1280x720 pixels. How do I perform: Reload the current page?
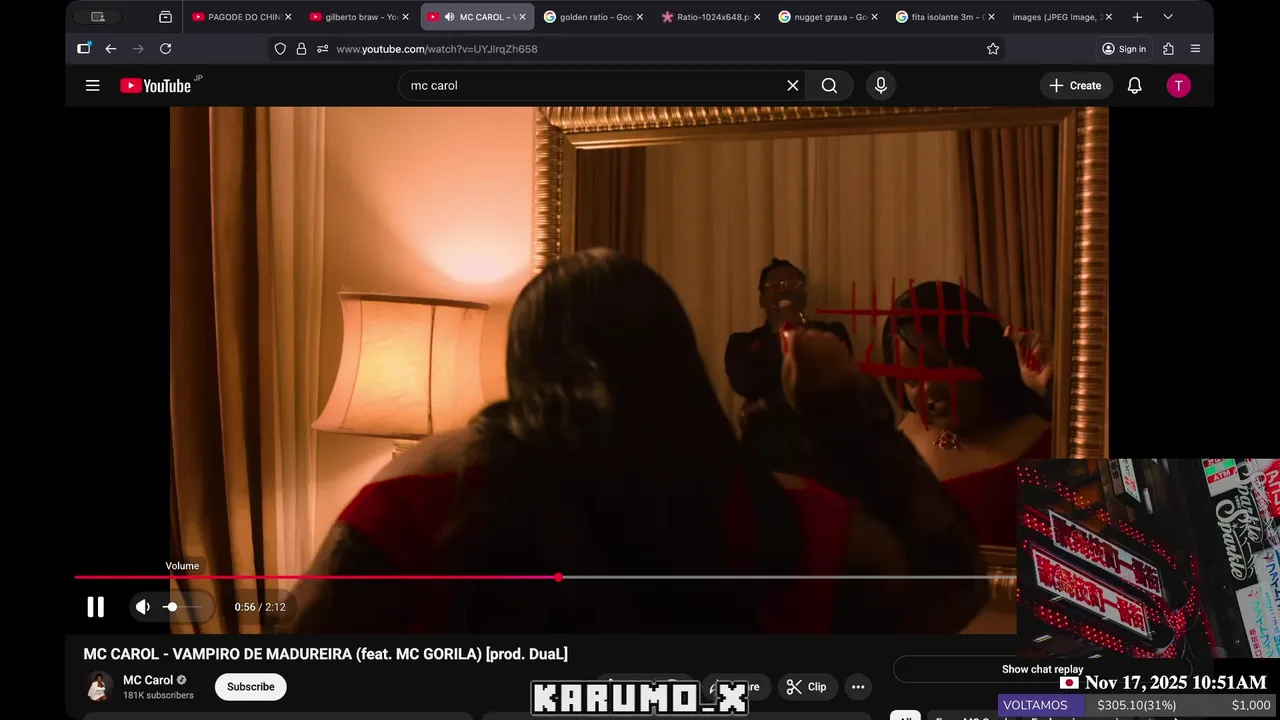[x=166, y=49]
